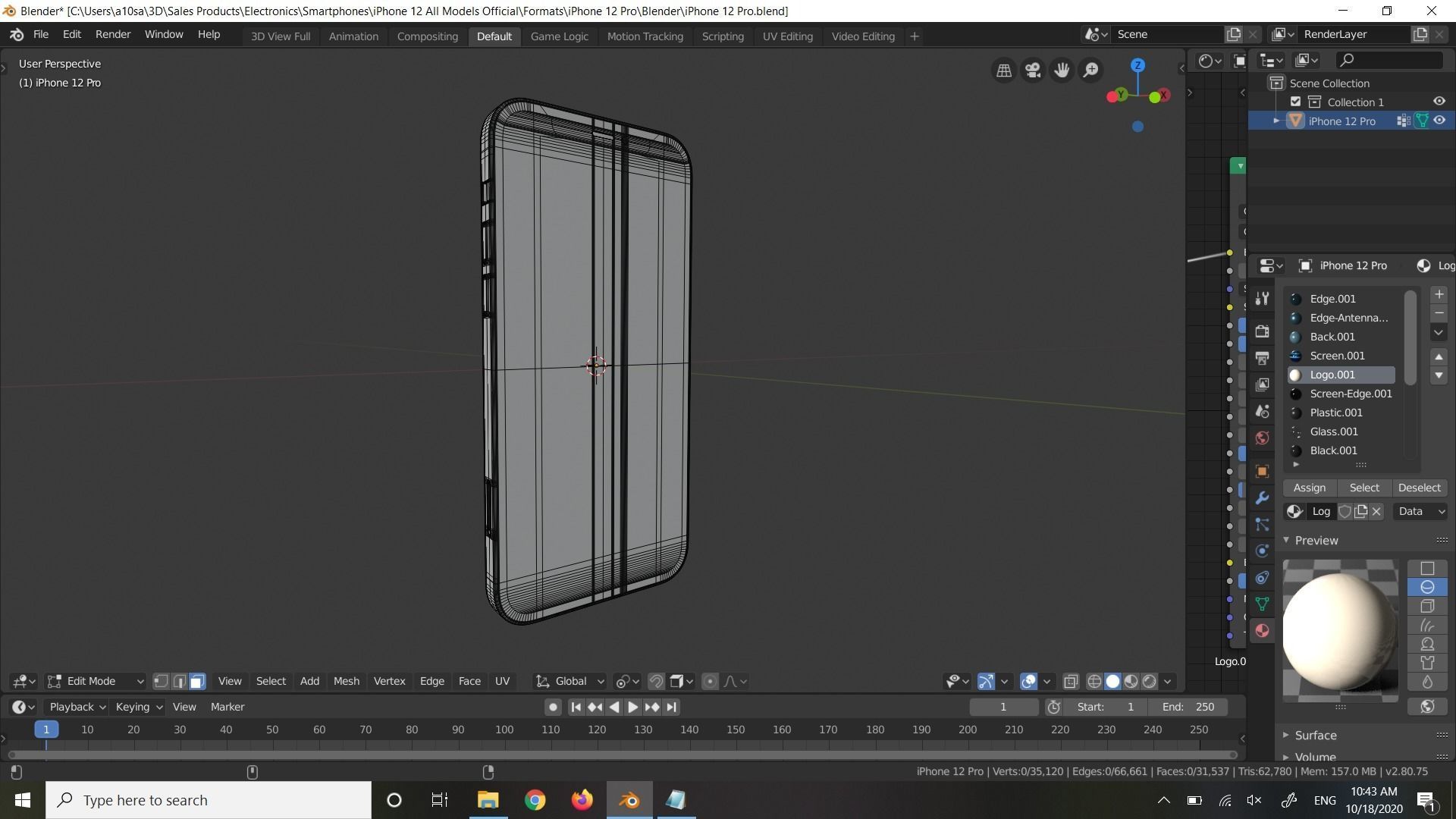Open the Output properties tab
Viewport: 1456px width, 819px height.
(1262, 358)
